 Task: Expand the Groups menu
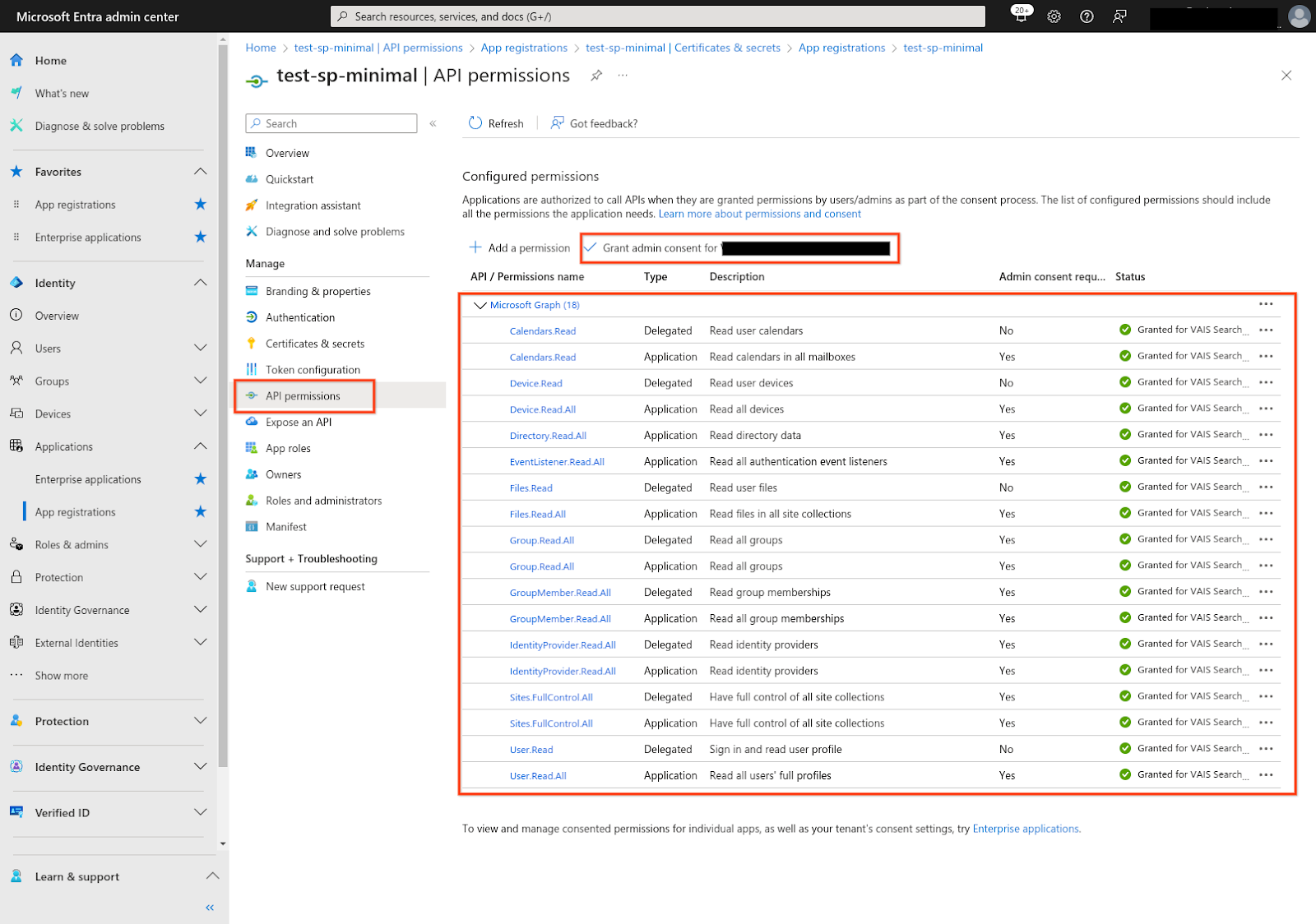point(200,381)
